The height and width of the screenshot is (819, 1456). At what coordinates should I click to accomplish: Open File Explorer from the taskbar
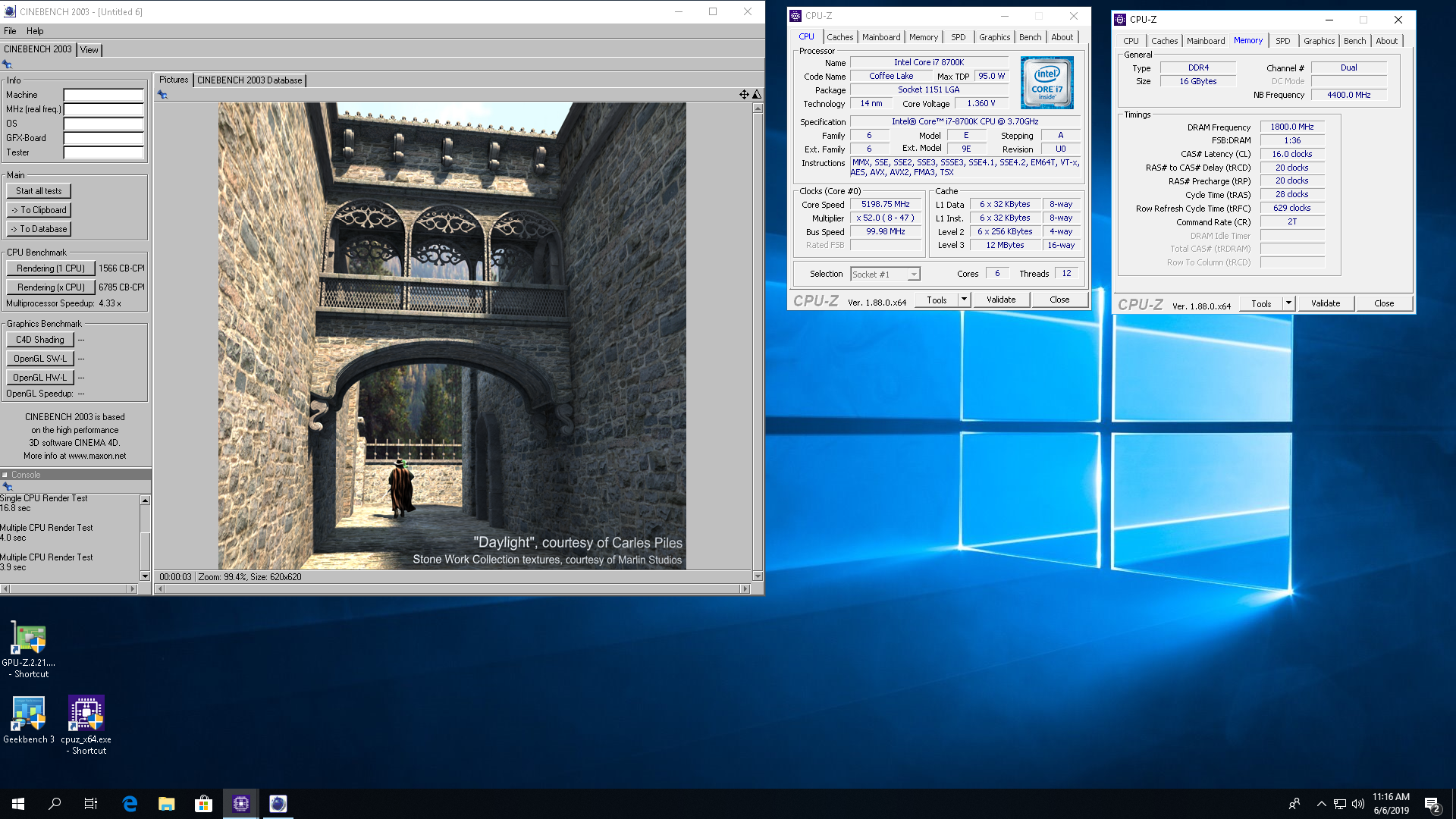click(x=167, y=804)
